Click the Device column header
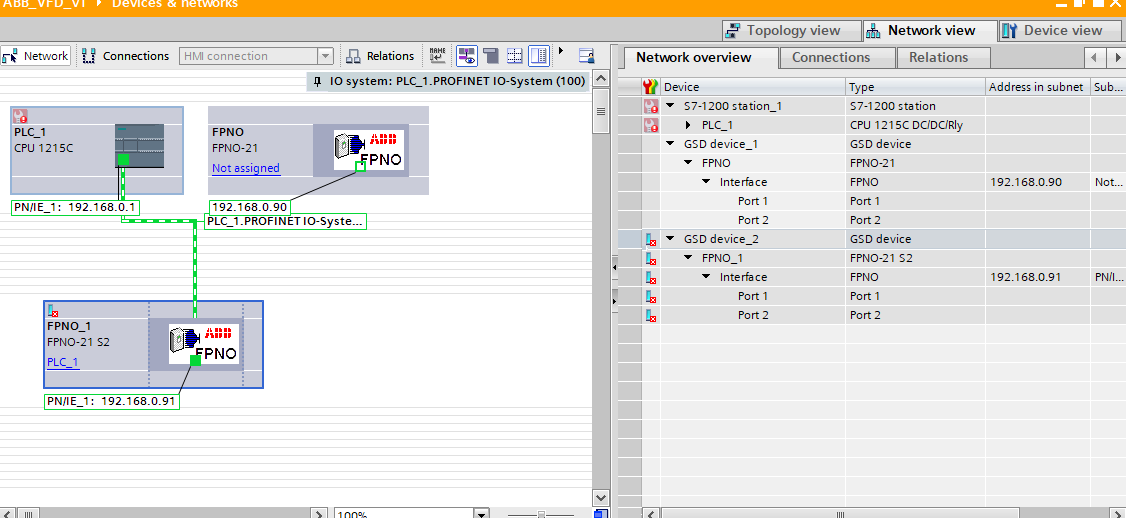Screen dimensions: 1126x518 [x=753, y=87]
